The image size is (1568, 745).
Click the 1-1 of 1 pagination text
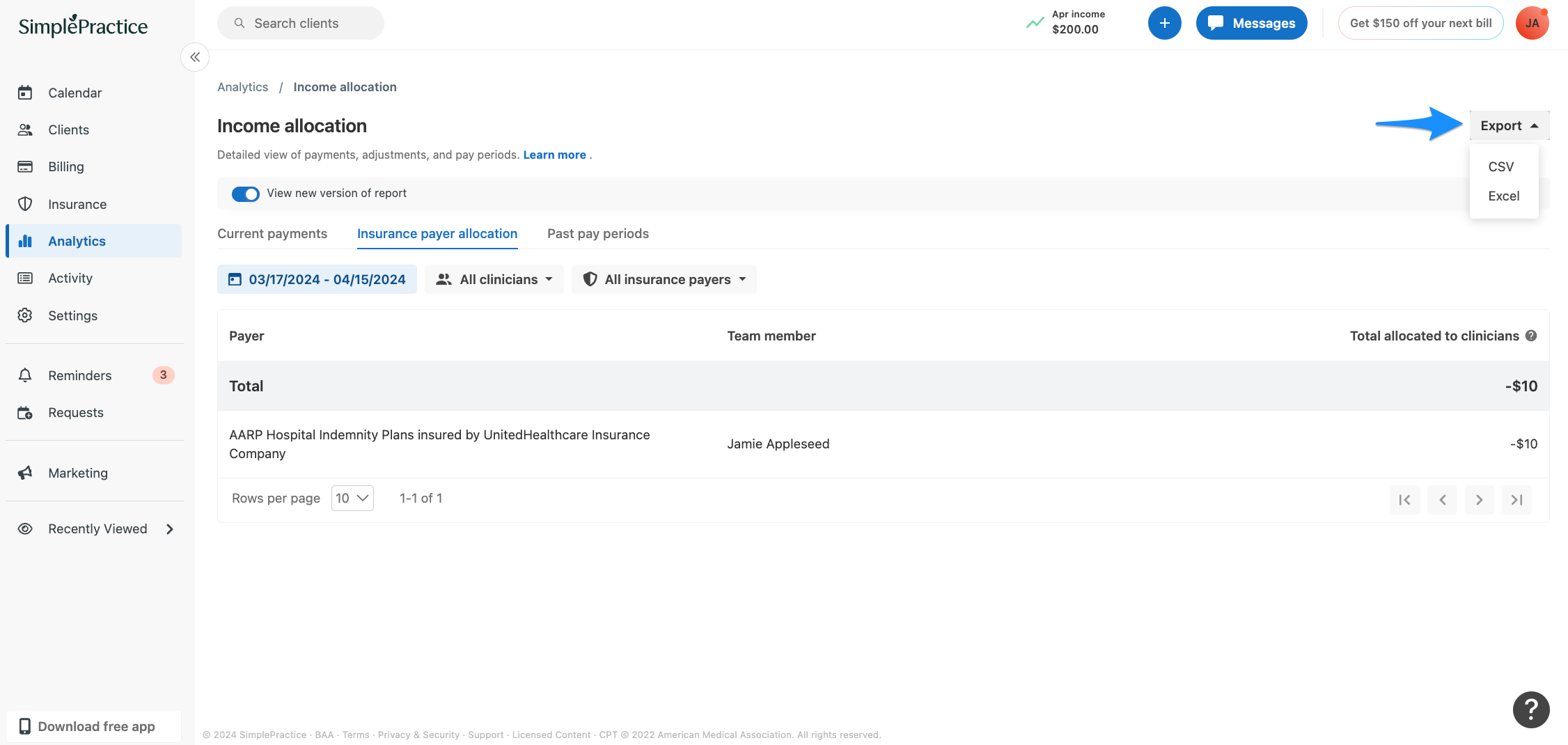coord(421,498)
